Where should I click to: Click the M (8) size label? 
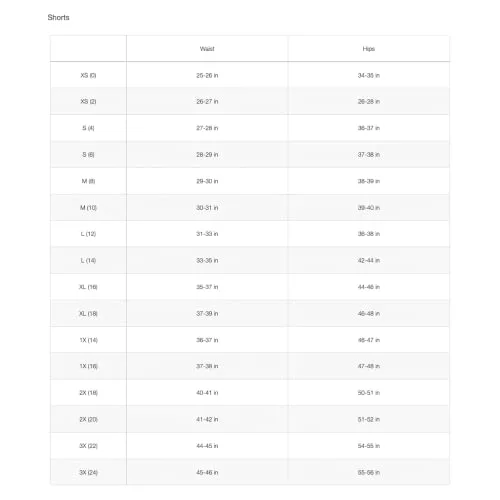pyautogui.click(x=88, y=181)
